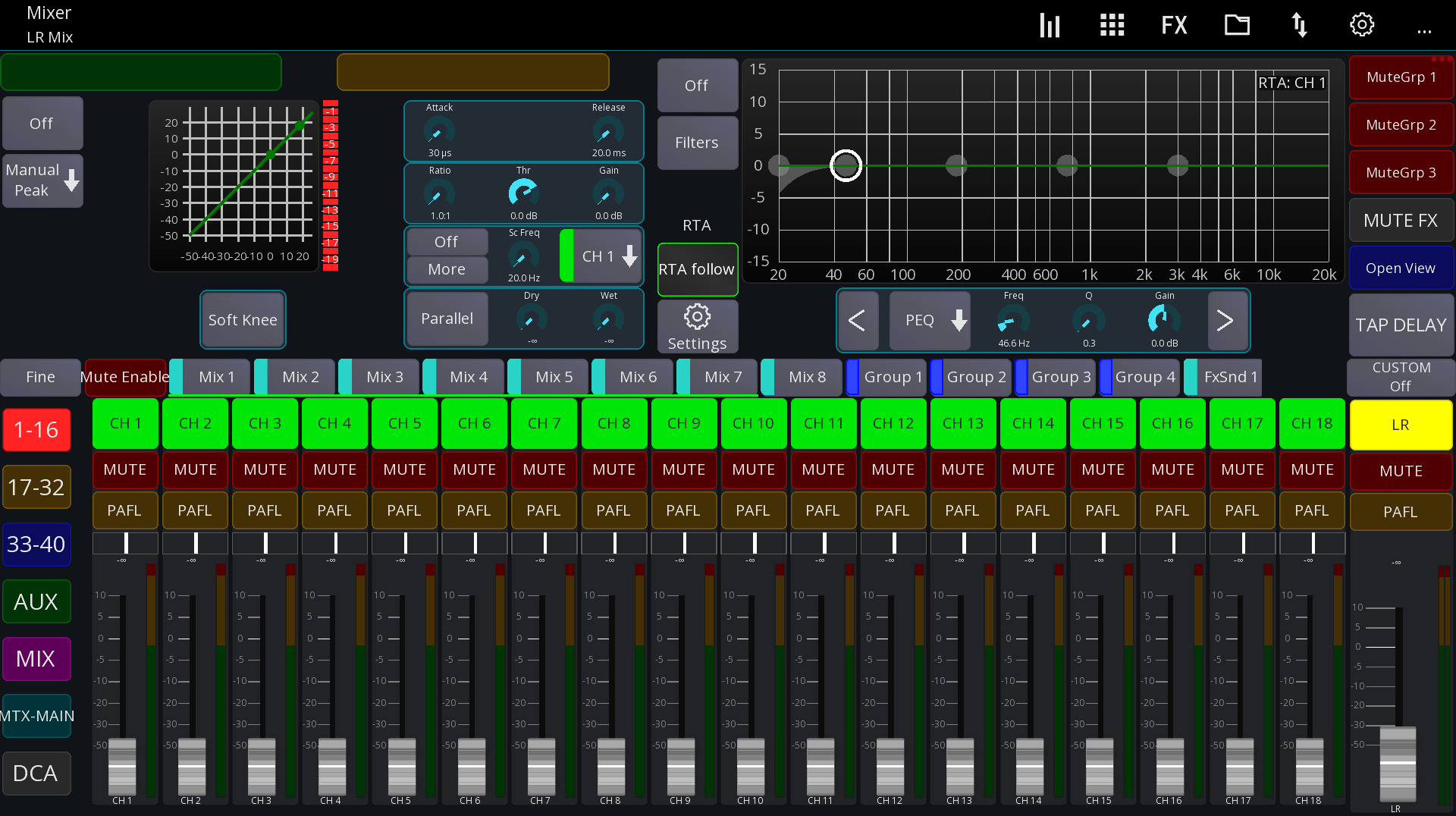The height and width of the screenshot is (816, 1456).
Task: Click the sync up/down arrows icon
Action: point(1299,25)
